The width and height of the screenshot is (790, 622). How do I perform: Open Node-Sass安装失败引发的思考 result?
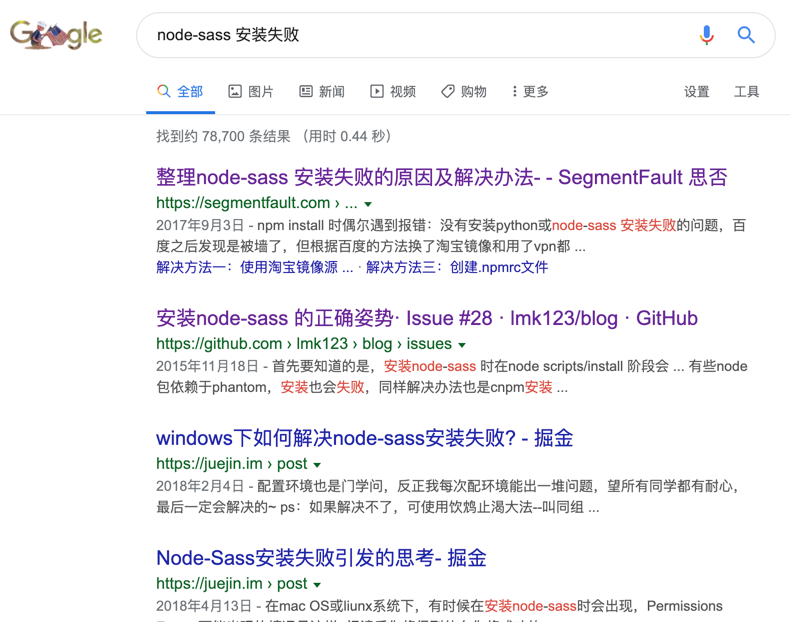tap(321, 558)
